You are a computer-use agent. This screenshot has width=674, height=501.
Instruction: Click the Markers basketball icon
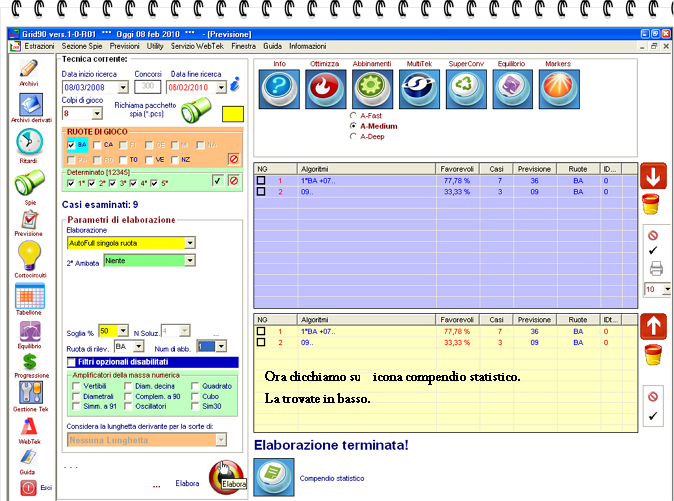click(556, 90)
